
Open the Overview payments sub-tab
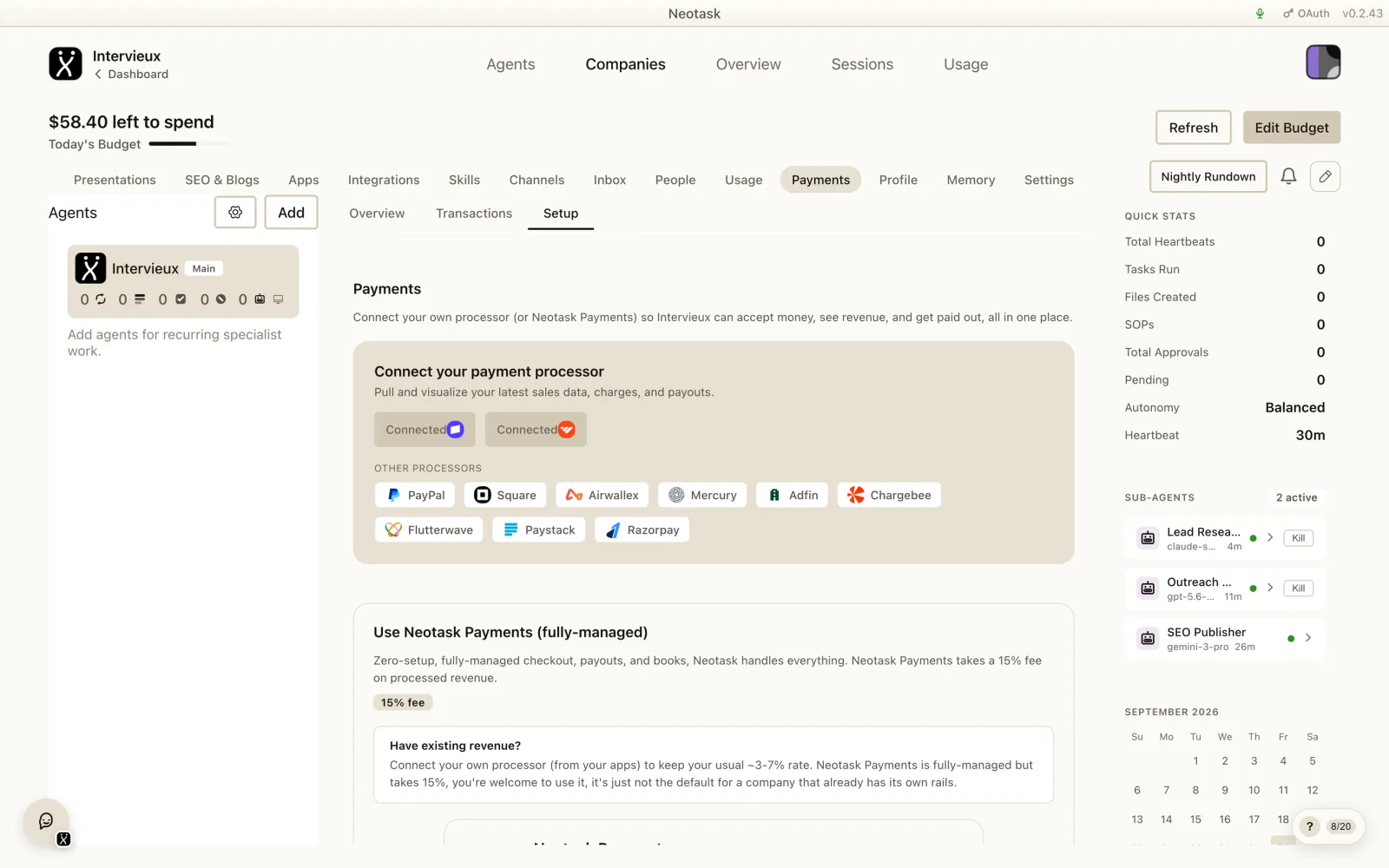[x=377, y=214]
